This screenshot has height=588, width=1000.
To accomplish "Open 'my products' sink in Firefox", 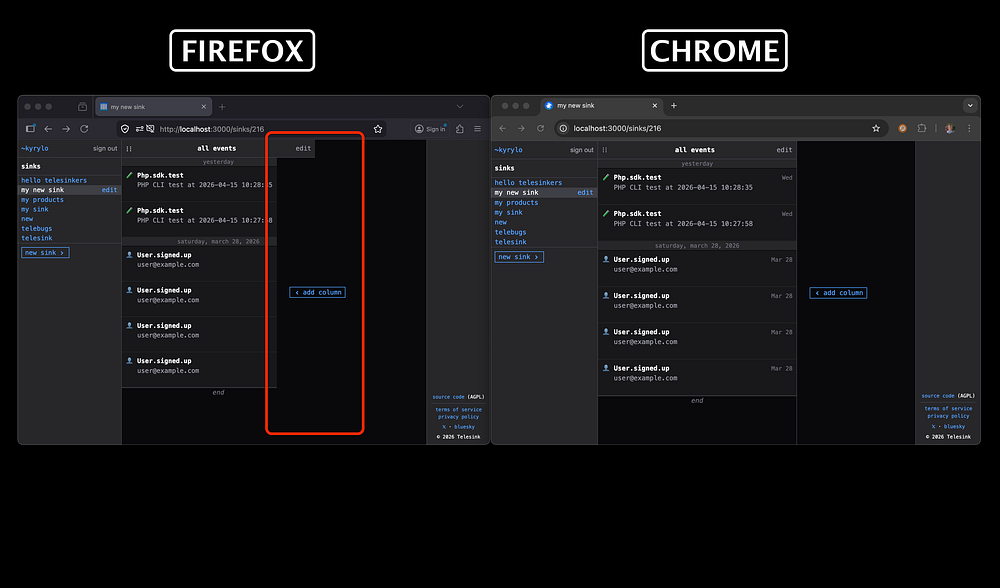I will point(42,200).
